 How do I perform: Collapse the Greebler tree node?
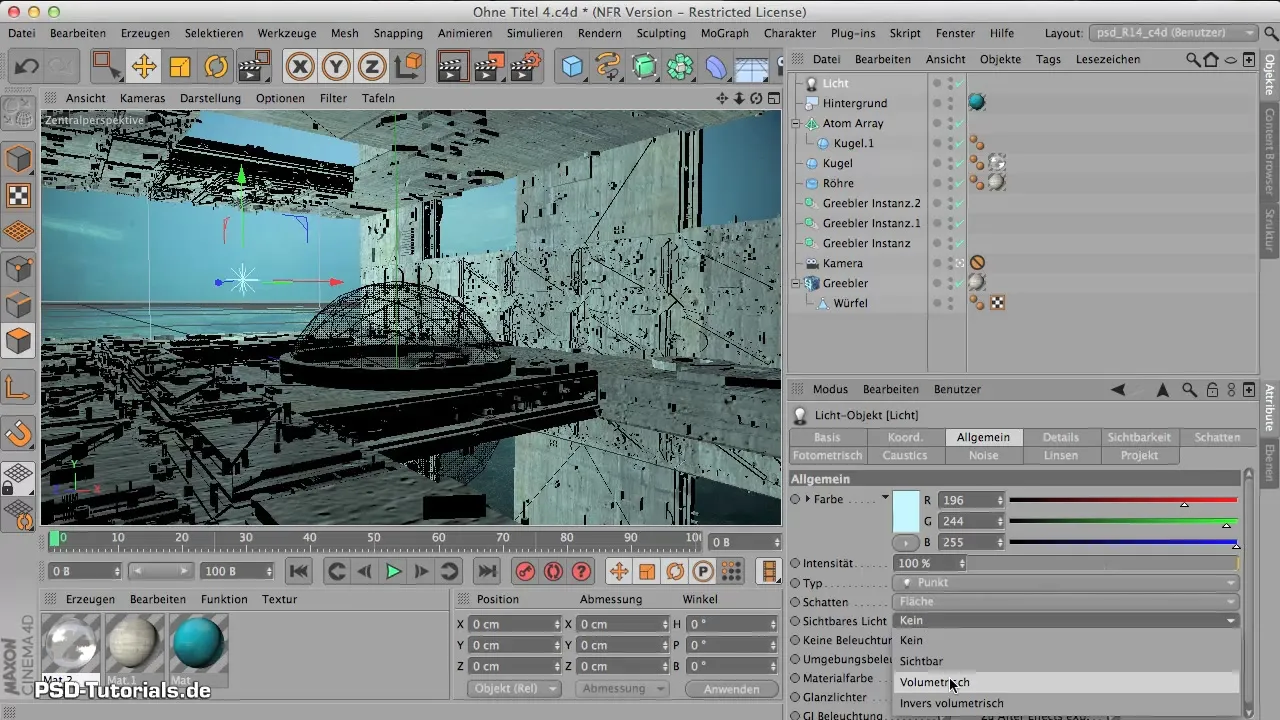click(796, 283)
